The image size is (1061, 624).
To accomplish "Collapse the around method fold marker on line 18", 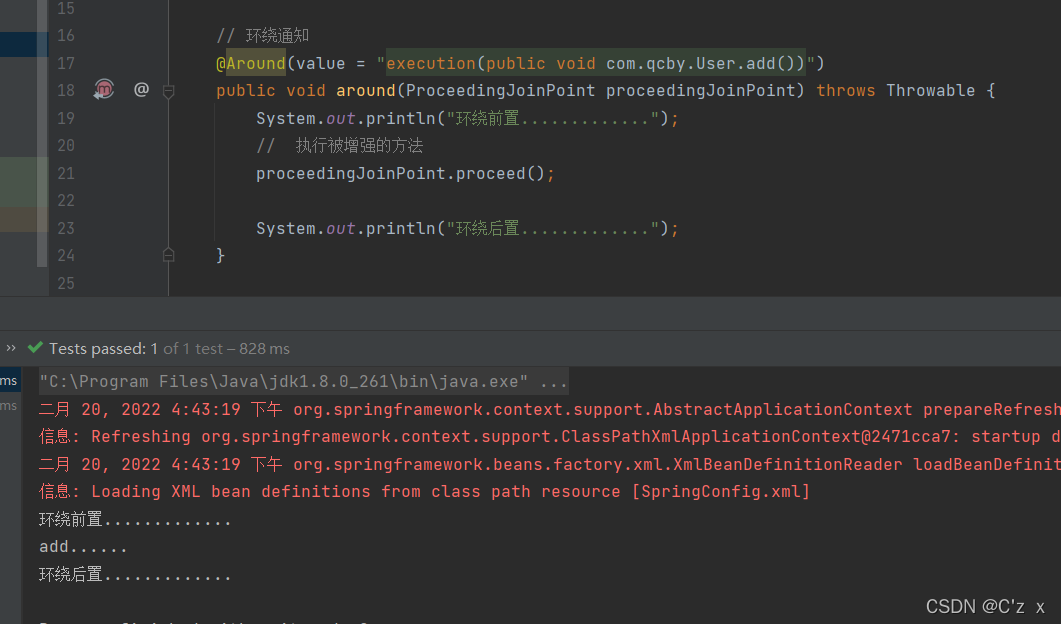I will (x=168, y=91).
